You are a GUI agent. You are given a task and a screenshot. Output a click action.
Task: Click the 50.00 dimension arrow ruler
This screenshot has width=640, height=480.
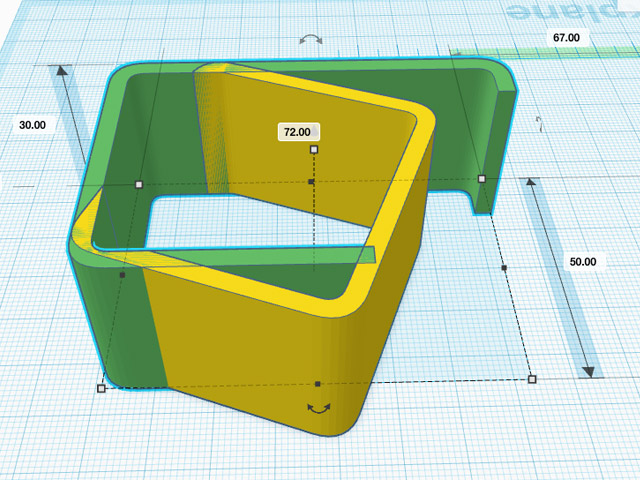click(x=560, y=278)
